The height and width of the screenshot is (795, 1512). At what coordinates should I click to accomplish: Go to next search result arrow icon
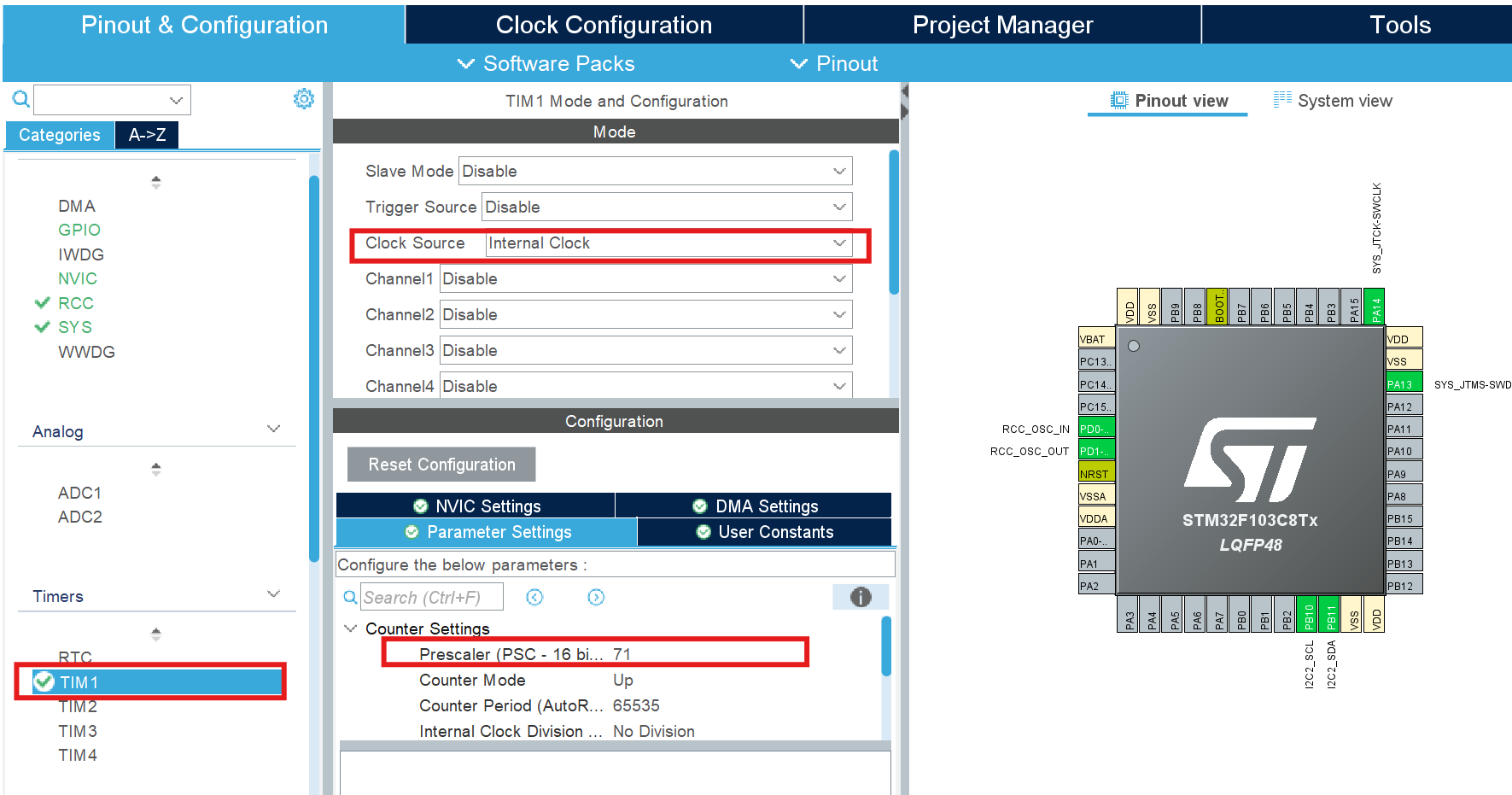click(596, 597)
